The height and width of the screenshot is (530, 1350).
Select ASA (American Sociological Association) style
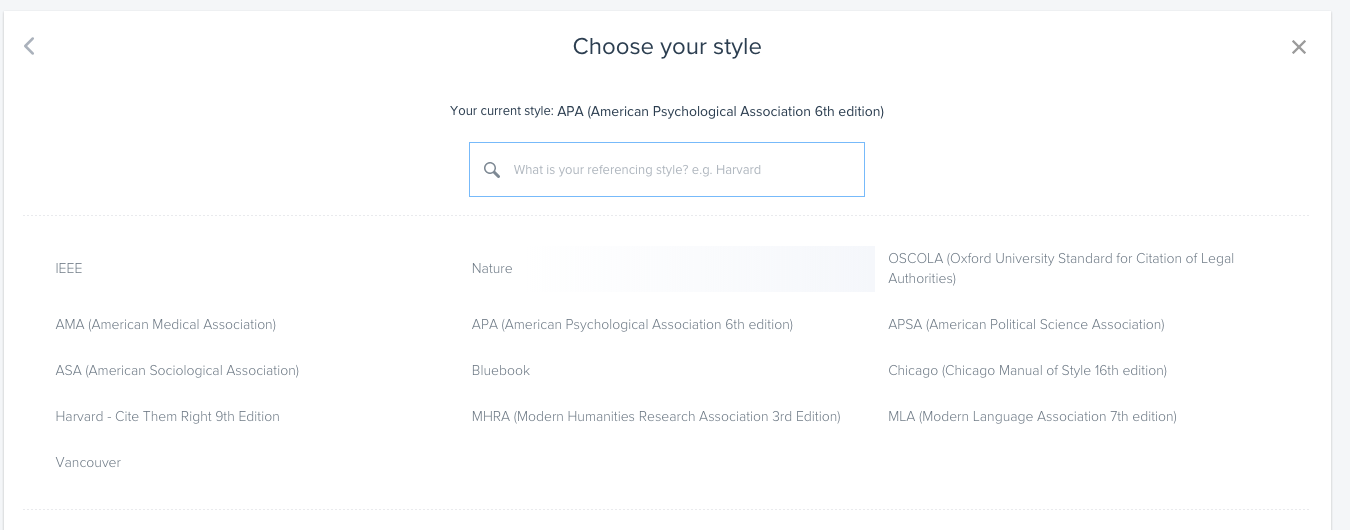(177, 371)
